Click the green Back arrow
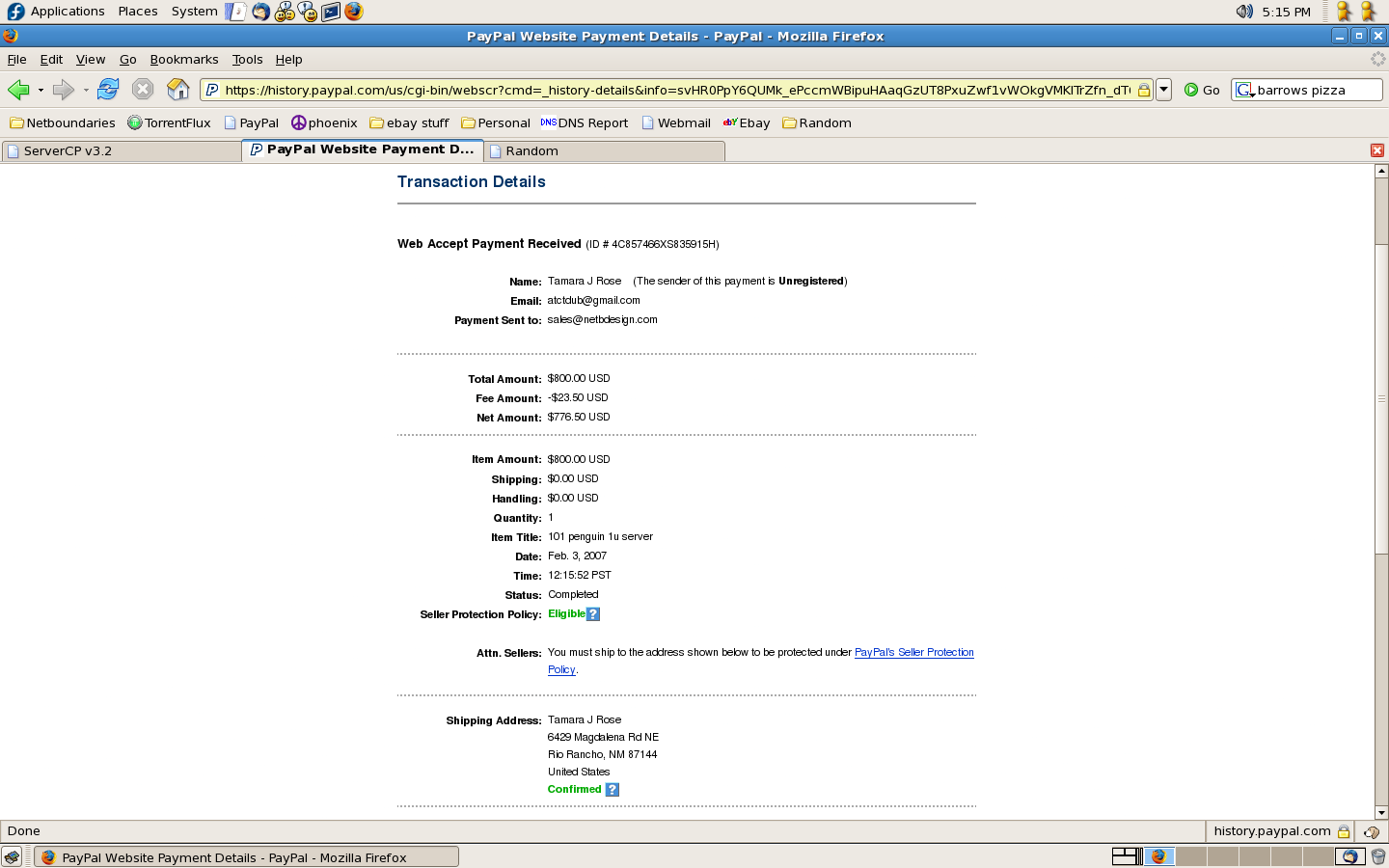Screen dimensions: 1389x868 pyautogui.click(x=18, y=90)
